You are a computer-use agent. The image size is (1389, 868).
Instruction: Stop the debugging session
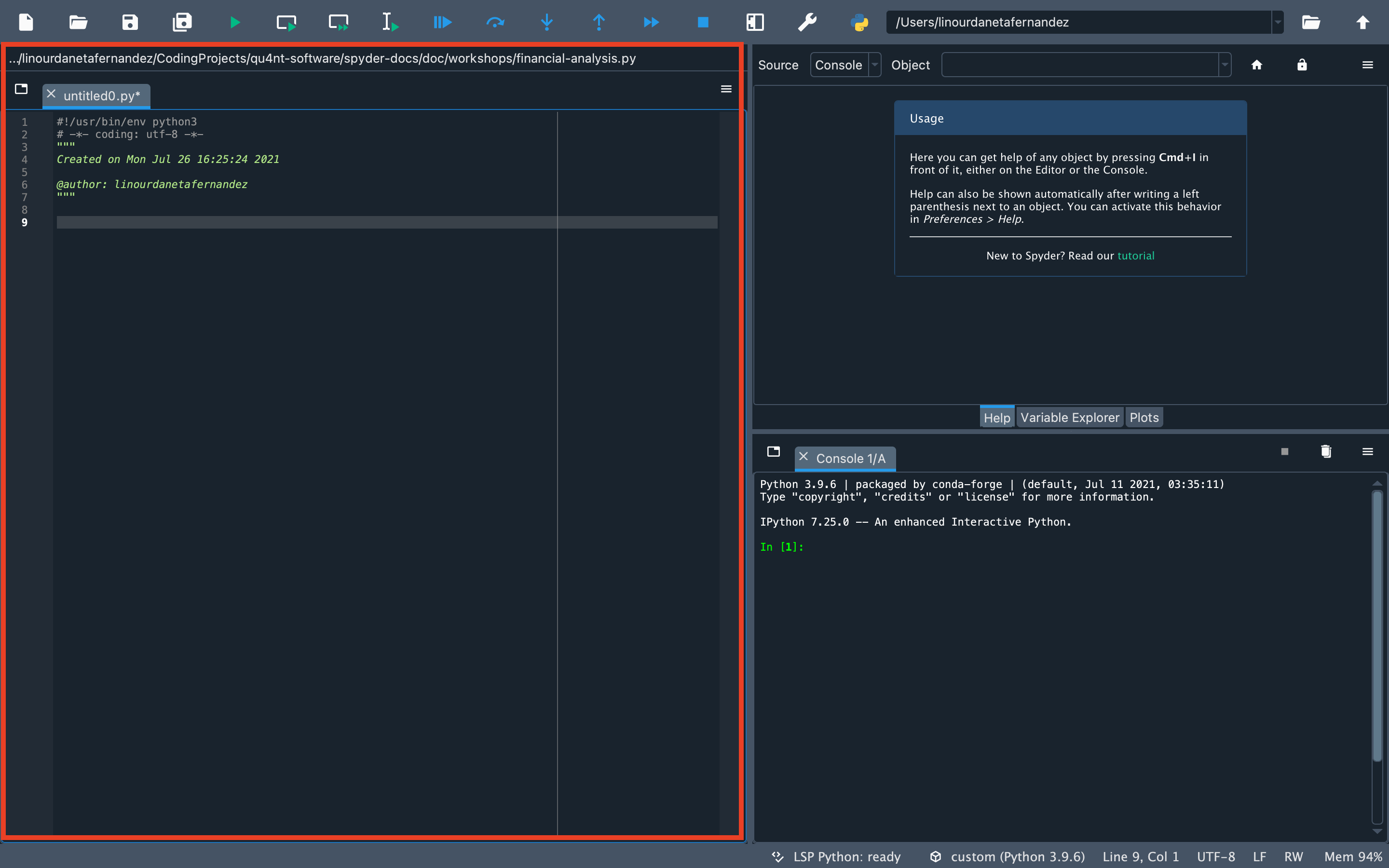pyautogui.click(x=703, y=22)
